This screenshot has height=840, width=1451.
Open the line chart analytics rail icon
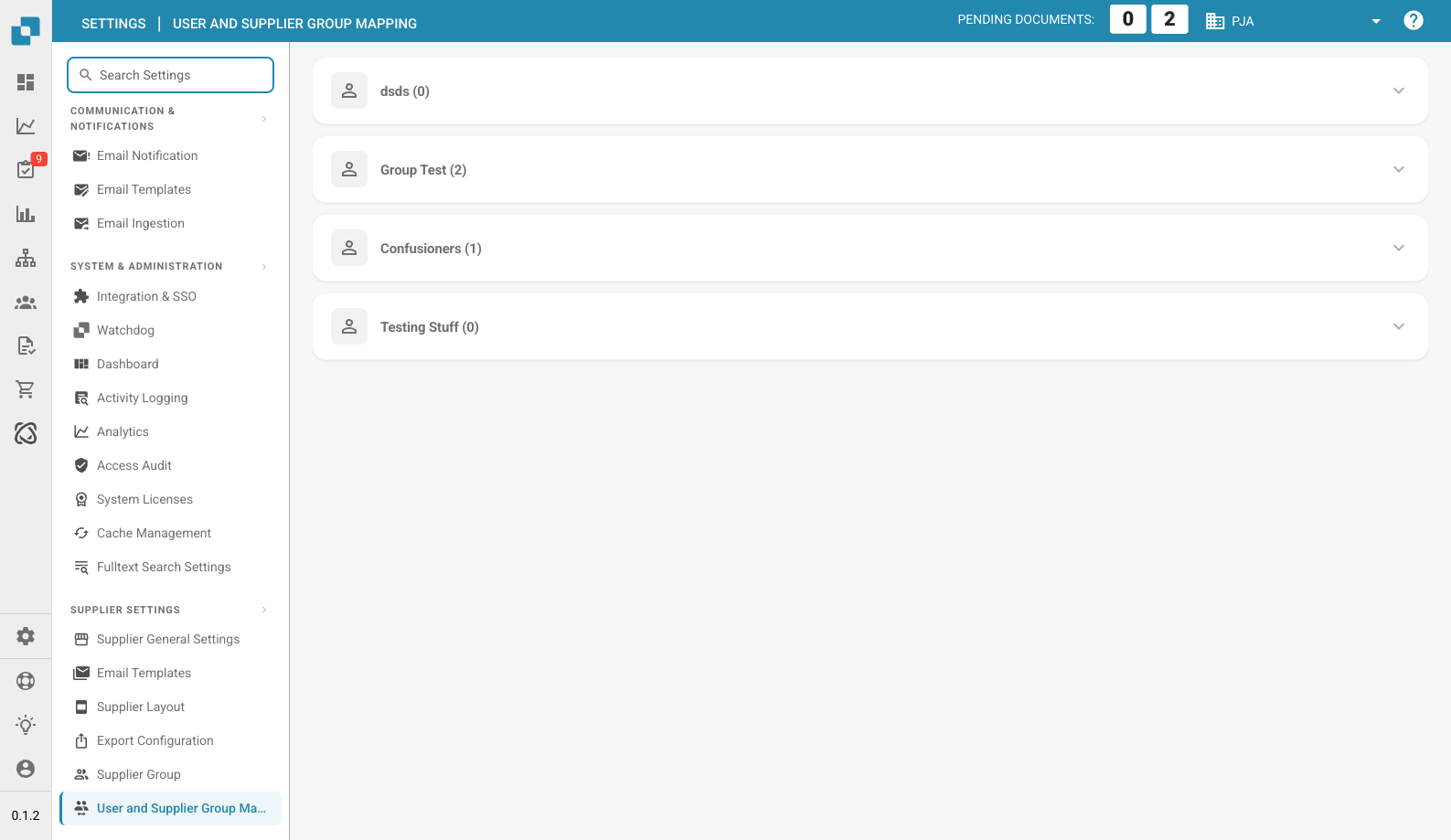26,126
